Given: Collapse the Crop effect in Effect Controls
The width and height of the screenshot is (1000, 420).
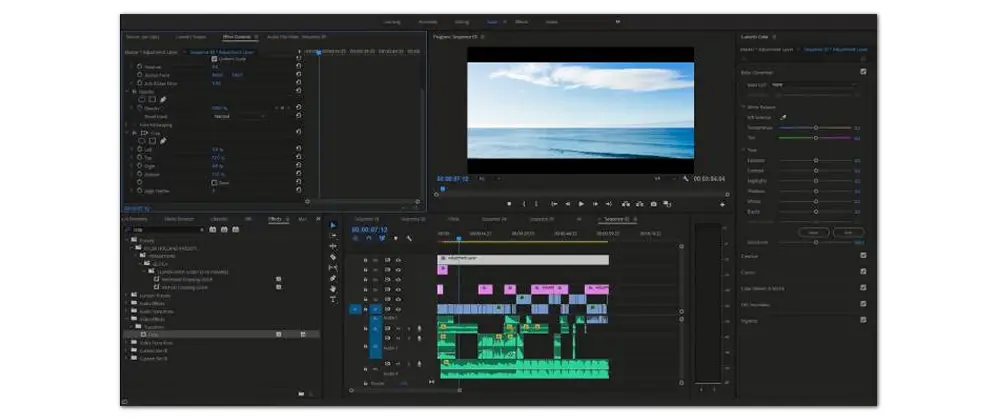Looking at the screenshot, I should point(127,133).
